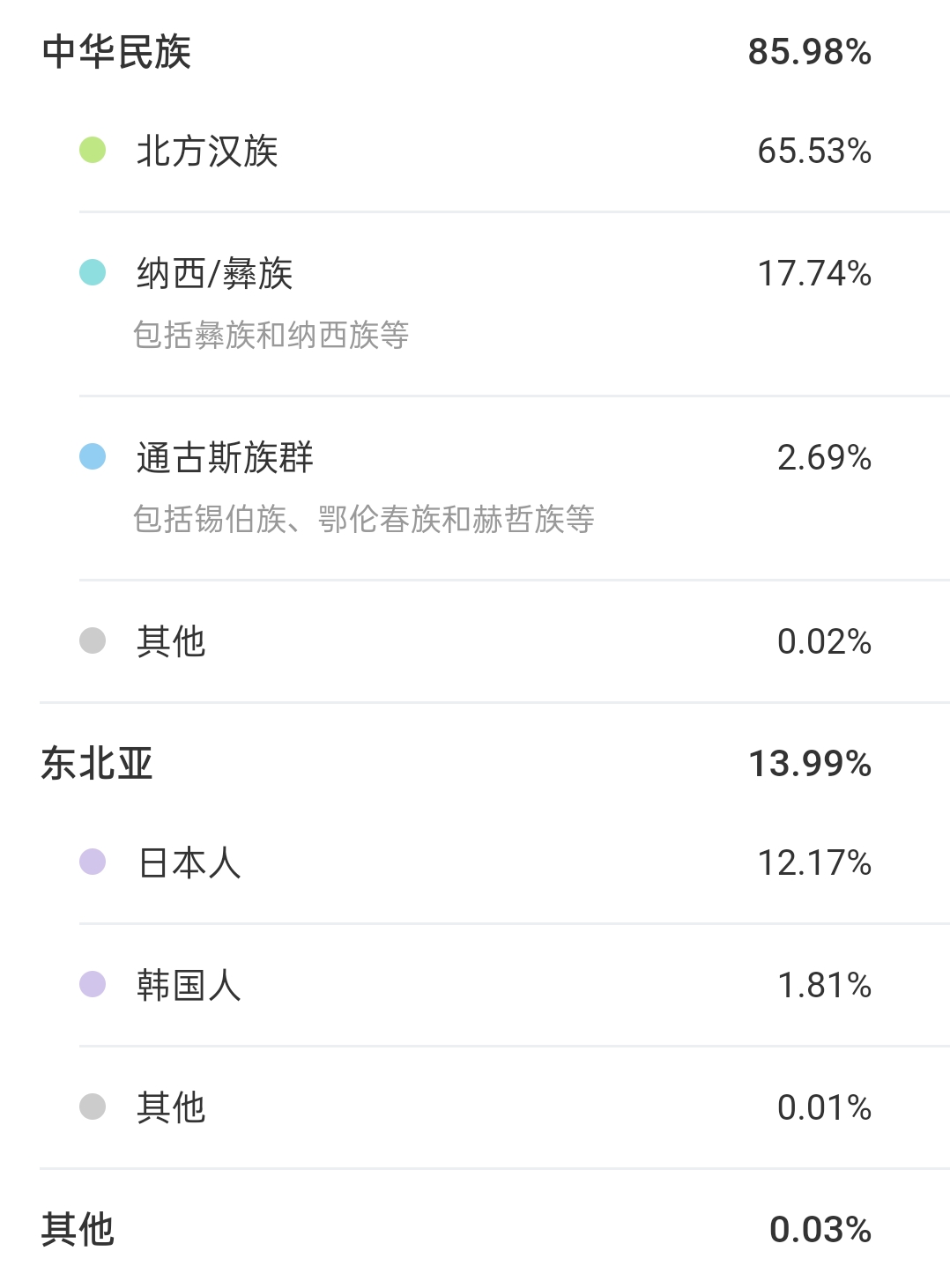Expand the 中华民族 category header
Viewport: 950px width, 1288px height.
pos(475,51)
